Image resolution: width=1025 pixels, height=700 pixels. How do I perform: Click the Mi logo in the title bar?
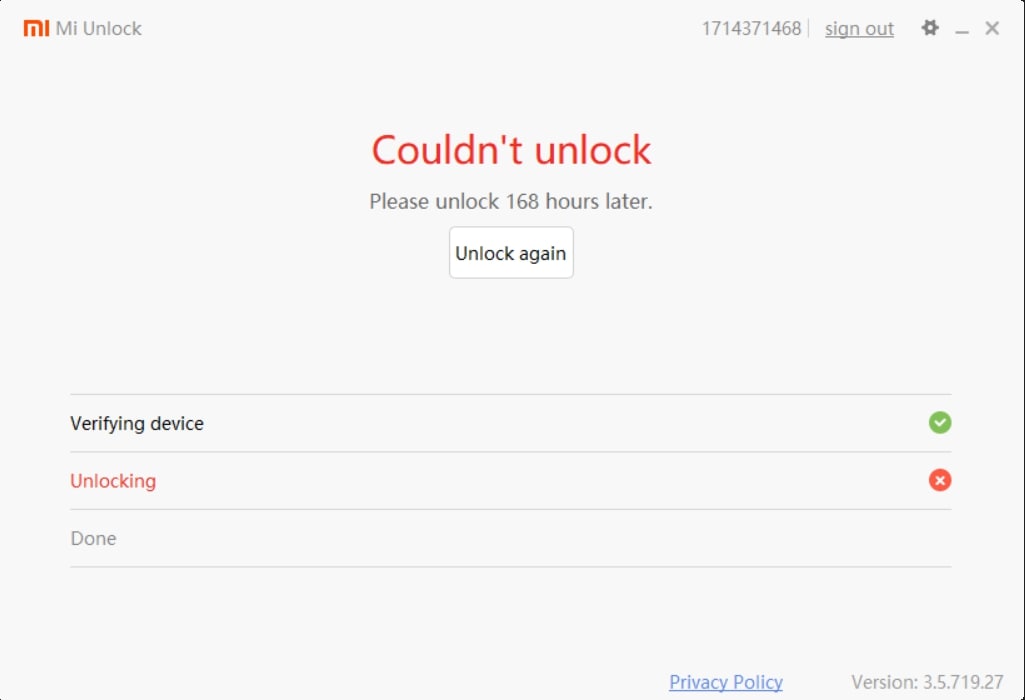point(36,28)
